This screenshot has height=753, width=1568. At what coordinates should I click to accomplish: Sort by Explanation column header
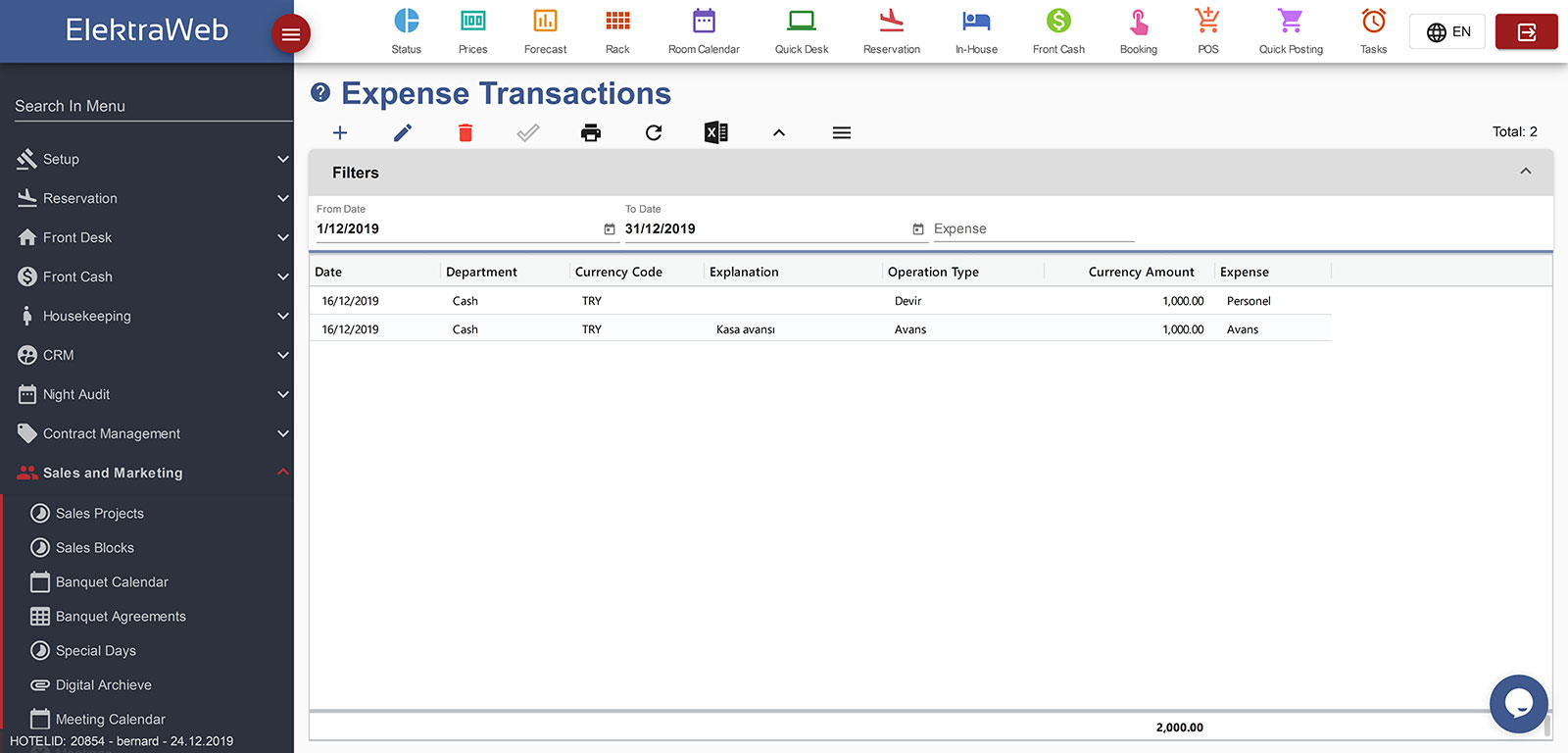point(744,272)
